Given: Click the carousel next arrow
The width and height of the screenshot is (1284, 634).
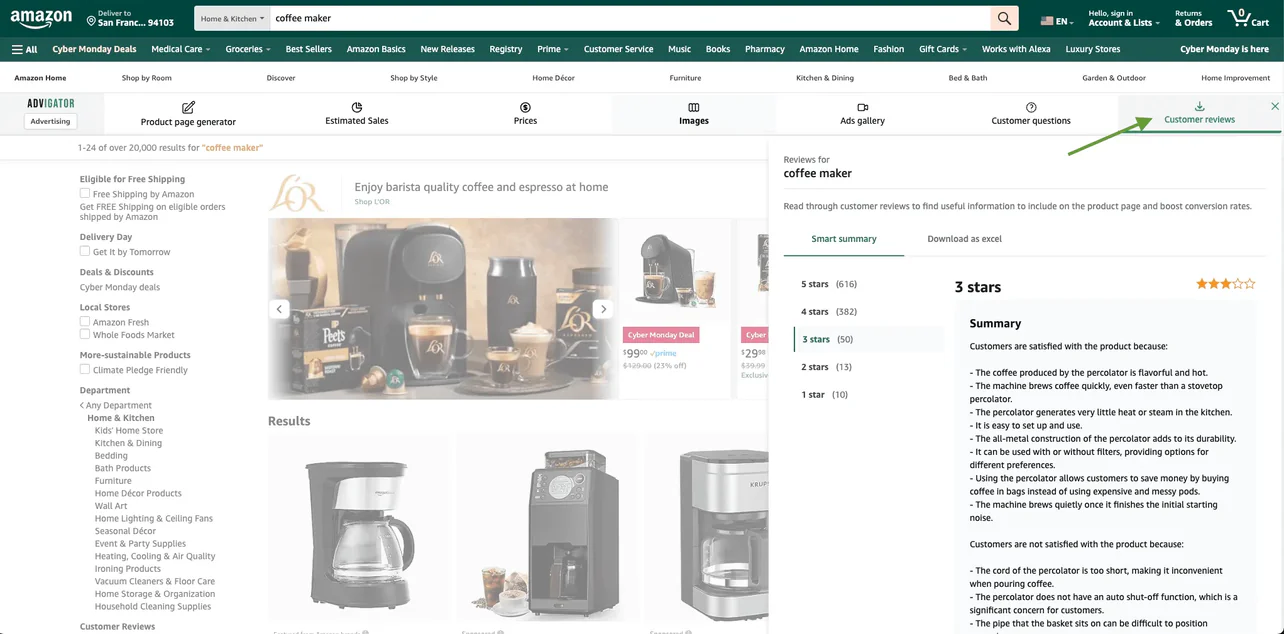Looking at the screenshot, I should click(603, 309).
